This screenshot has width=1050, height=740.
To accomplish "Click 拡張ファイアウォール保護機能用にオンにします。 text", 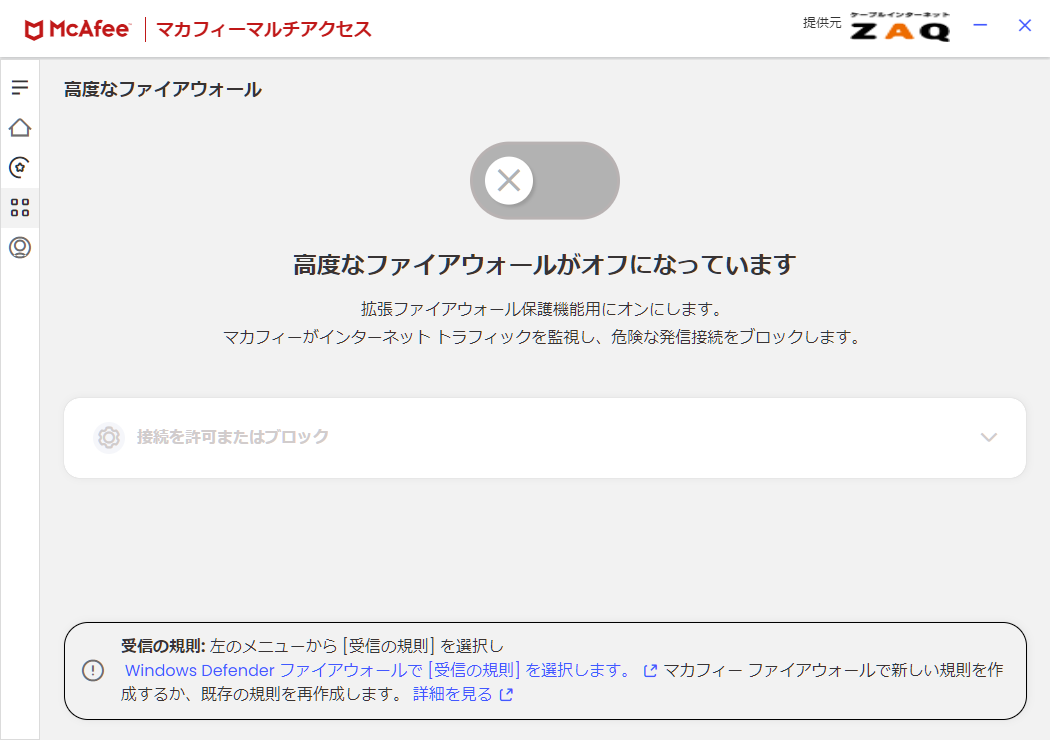I will [543, 309].
